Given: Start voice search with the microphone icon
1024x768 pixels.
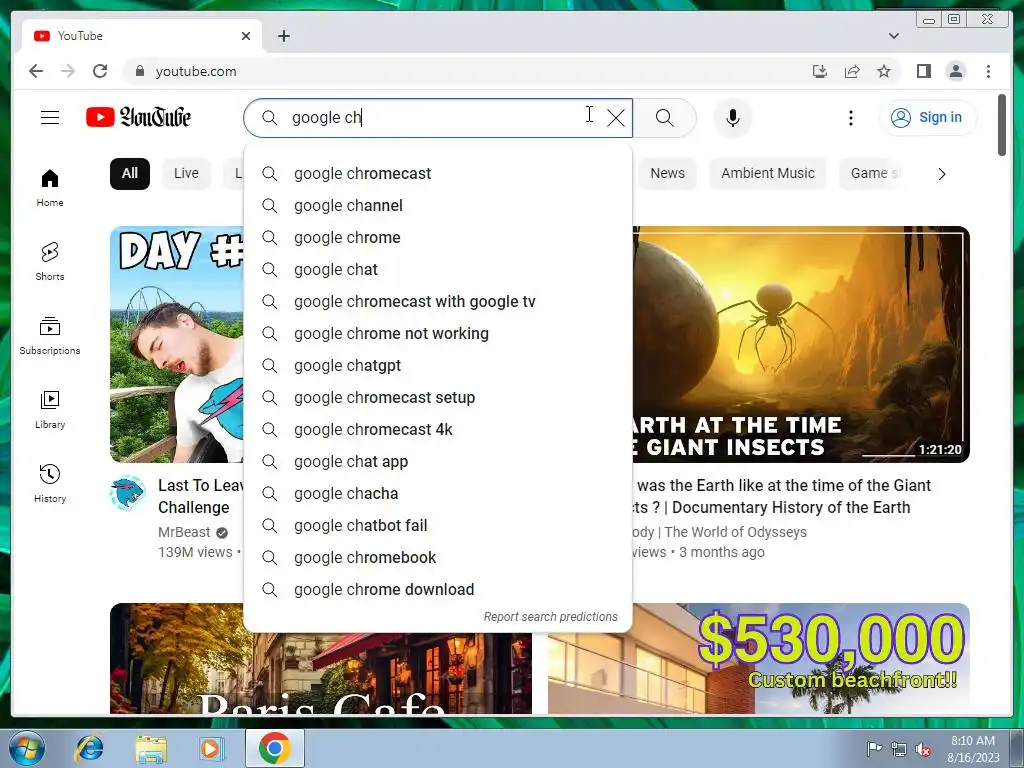Looking at the screenshot, I should pyautogui.click(x=733, y=118).
